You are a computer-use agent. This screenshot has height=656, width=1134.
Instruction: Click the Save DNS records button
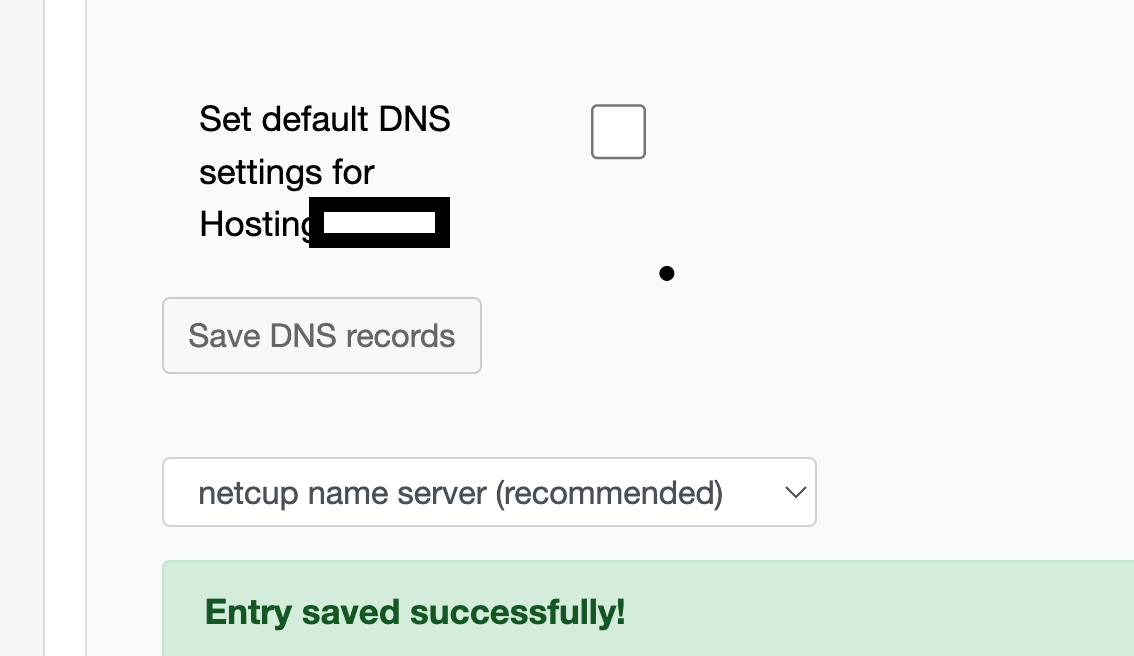322,336
